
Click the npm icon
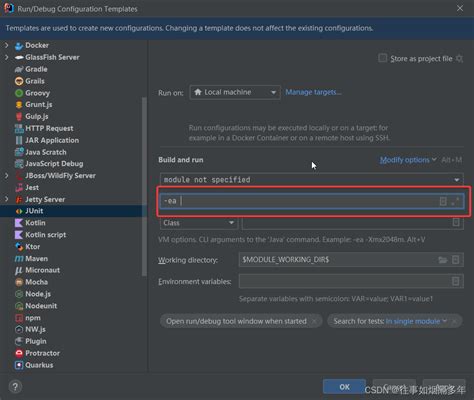(19, 318)
